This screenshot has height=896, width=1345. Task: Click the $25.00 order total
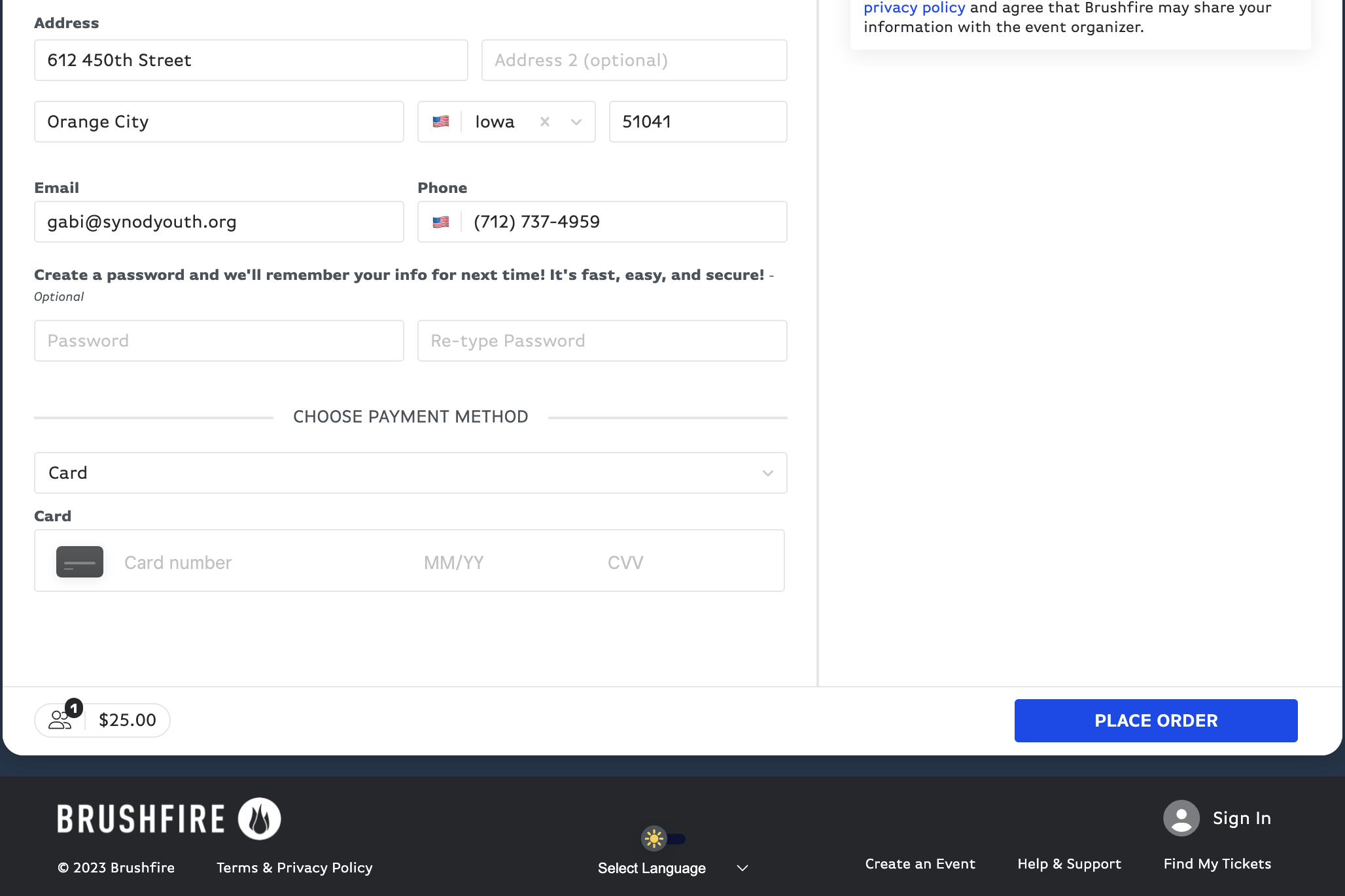tap(128, 720)
